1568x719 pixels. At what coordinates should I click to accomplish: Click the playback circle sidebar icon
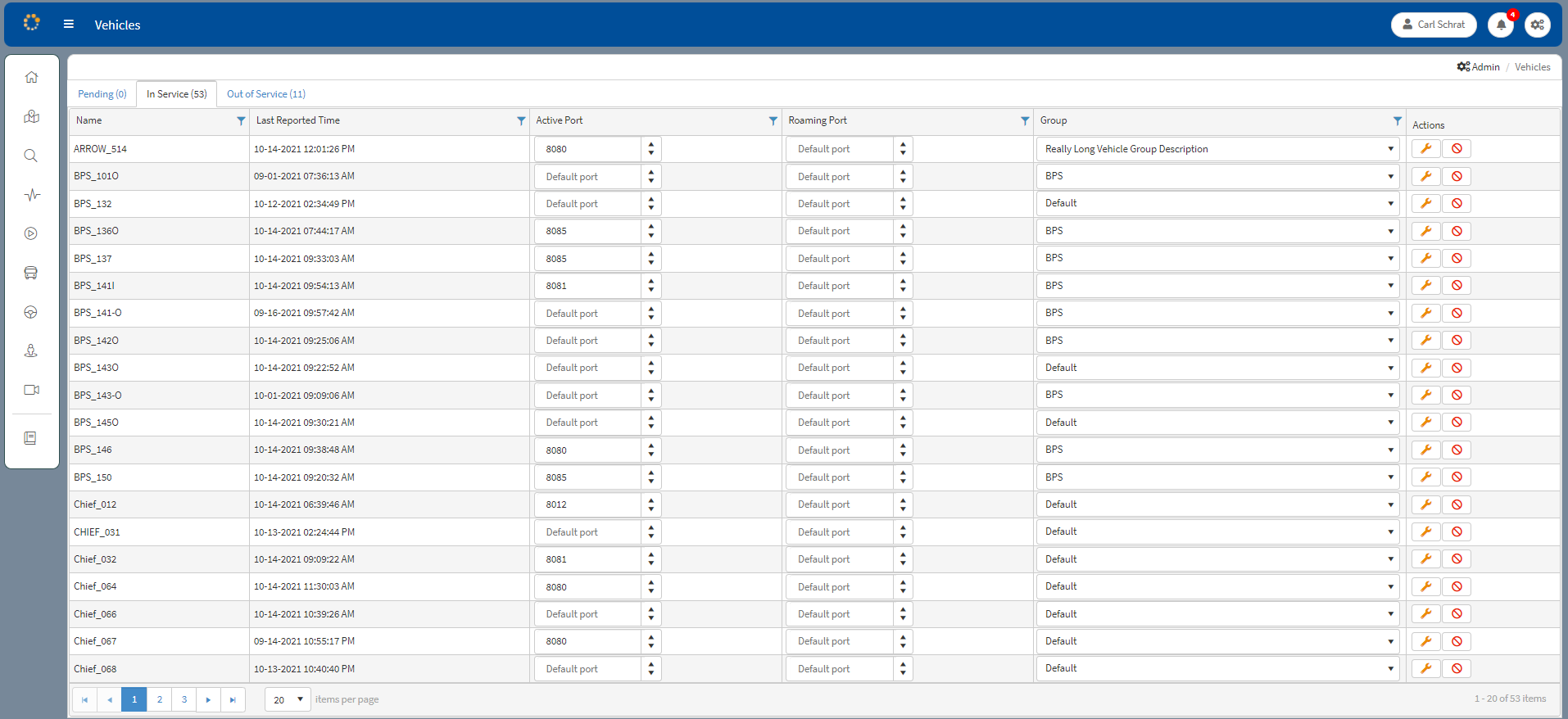[x=31, y=233]
